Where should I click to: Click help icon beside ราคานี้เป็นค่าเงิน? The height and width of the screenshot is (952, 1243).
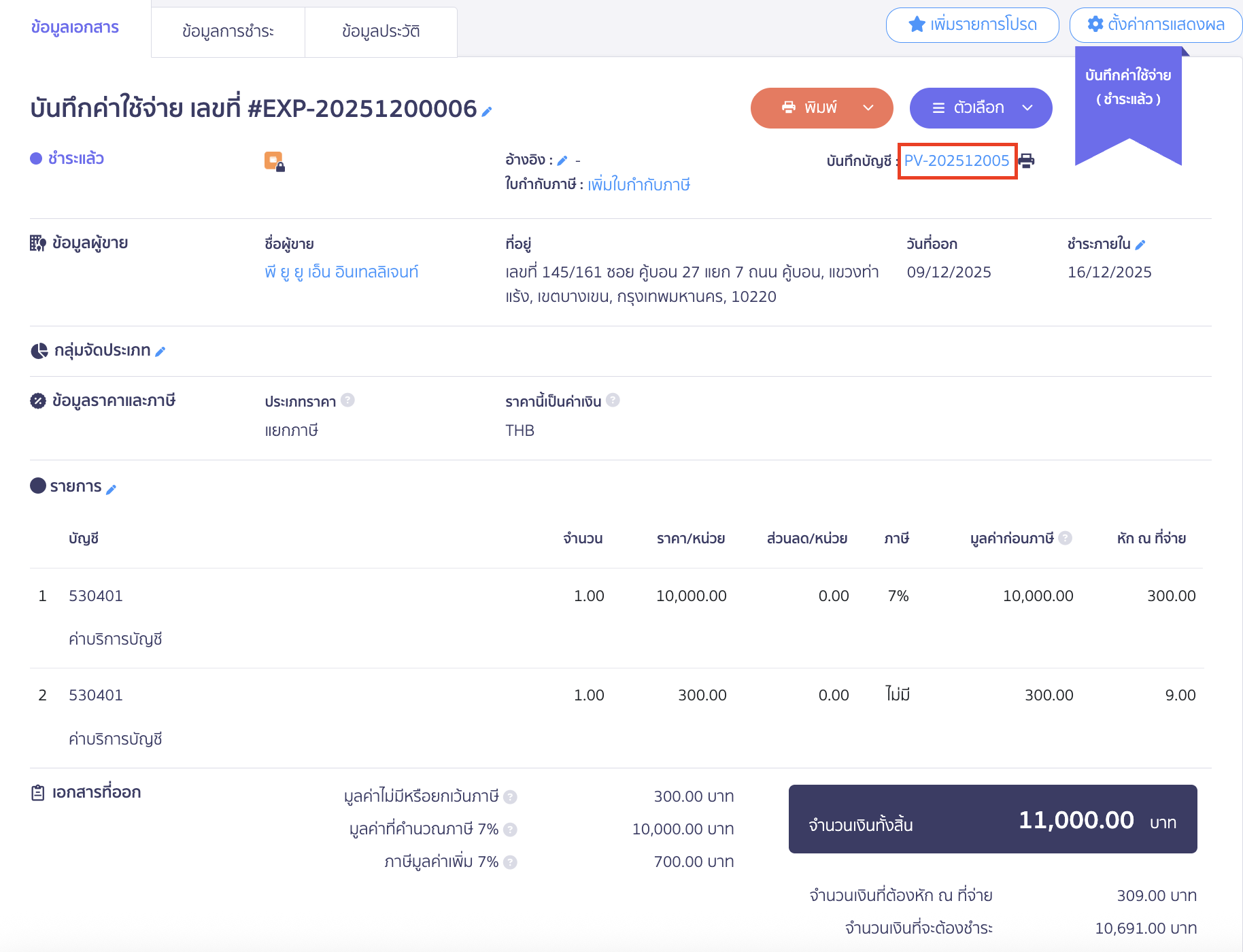click(613, 401)
